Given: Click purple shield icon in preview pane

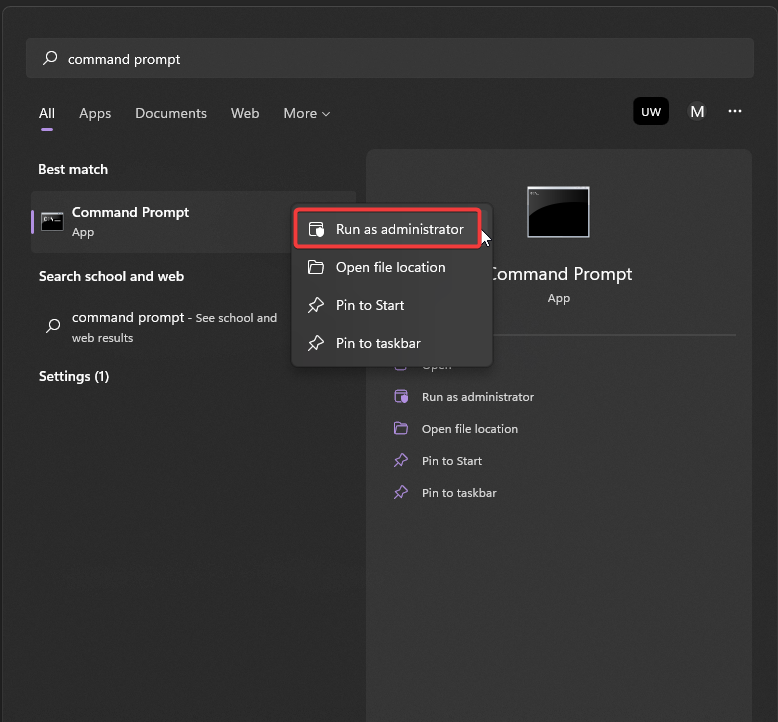Looking at the screenshot, I should tap(401, 396).
